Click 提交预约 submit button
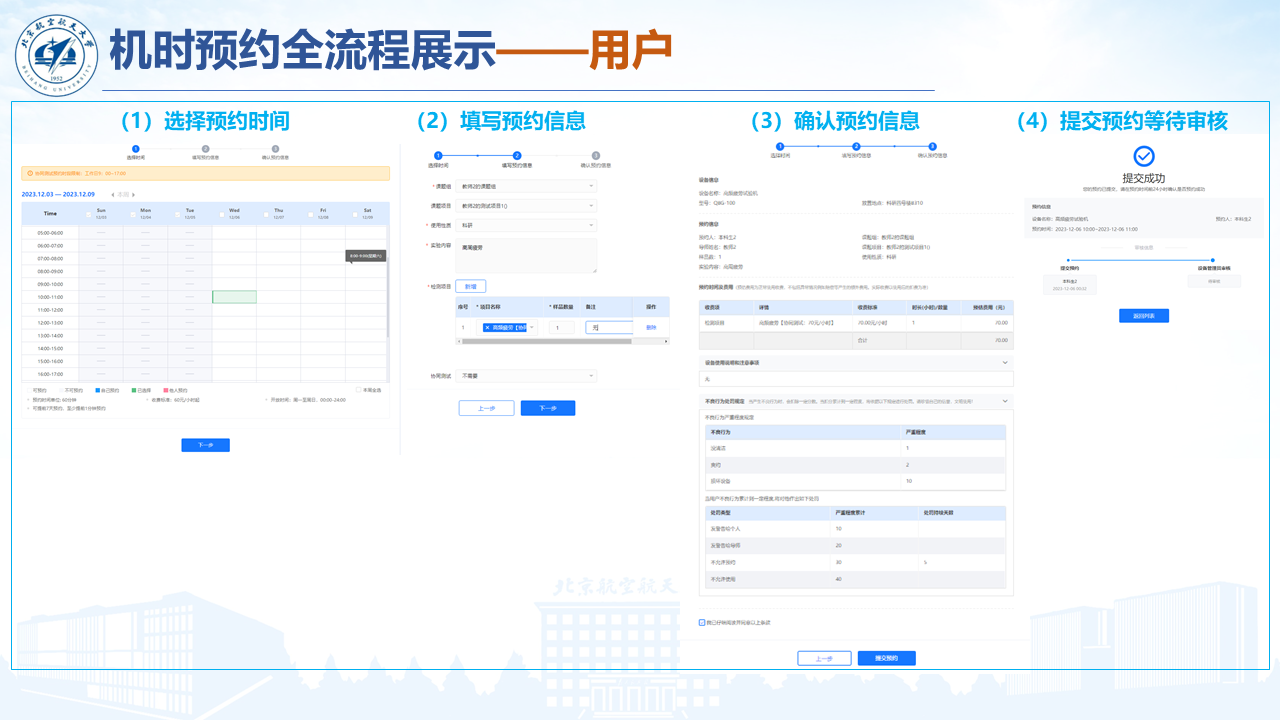The width and height of the screenshot is (1280, 720). click(886, 658)
